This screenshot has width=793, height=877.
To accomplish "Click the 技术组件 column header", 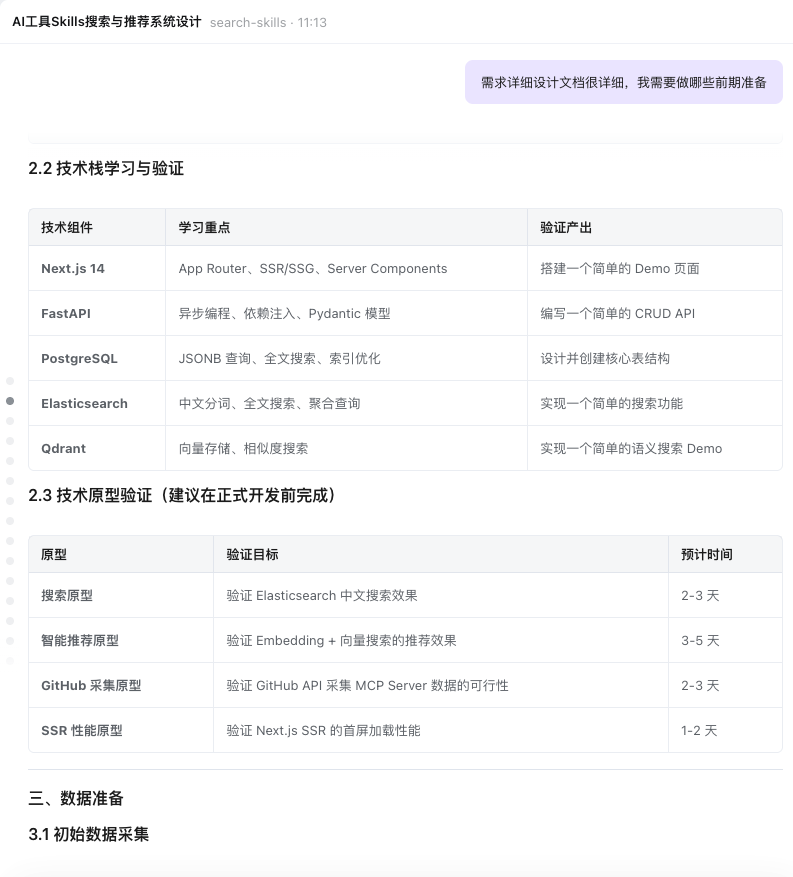I will [x=67, y=228].
